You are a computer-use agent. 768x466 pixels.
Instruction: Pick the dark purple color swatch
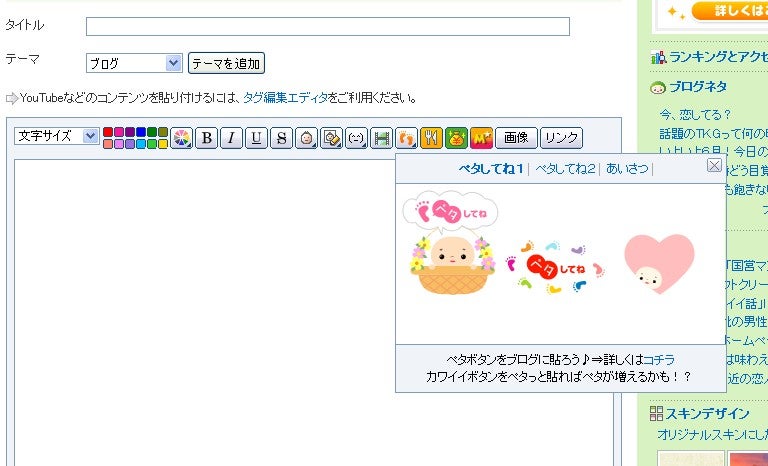(x=130, y=132)
